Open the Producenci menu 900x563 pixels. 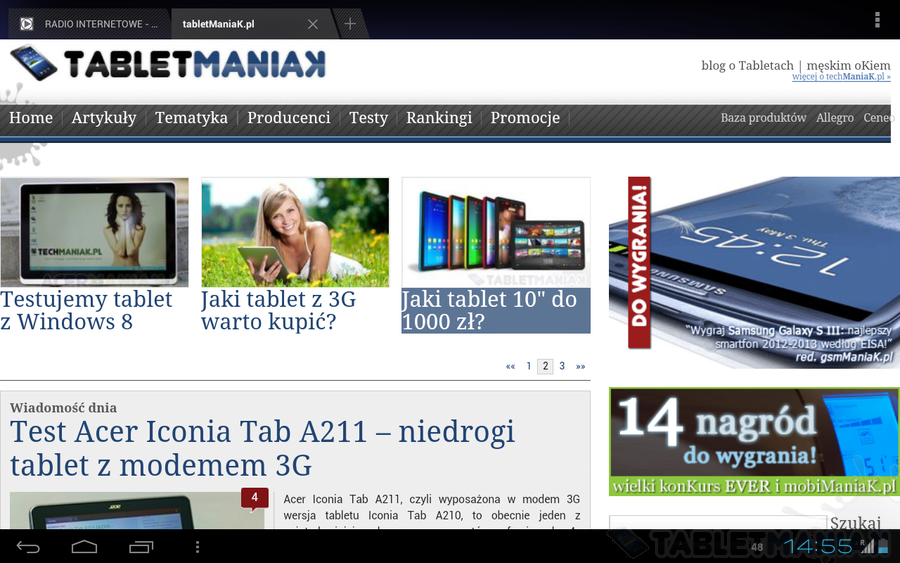pos(289,118)
